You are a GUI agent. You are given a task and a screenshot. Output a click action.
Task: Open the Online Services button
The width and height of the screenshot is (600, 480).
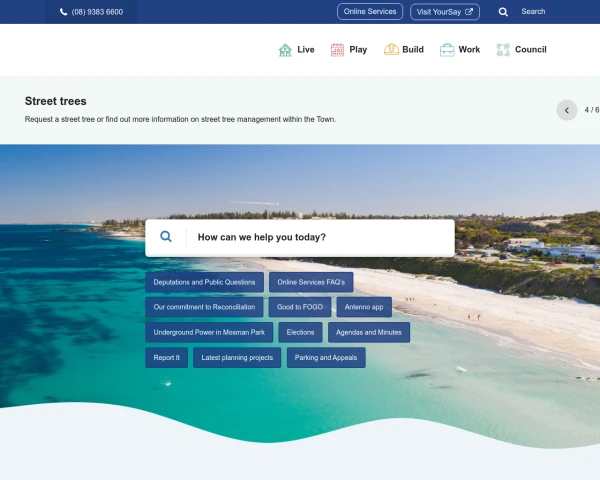coord(370,12)
